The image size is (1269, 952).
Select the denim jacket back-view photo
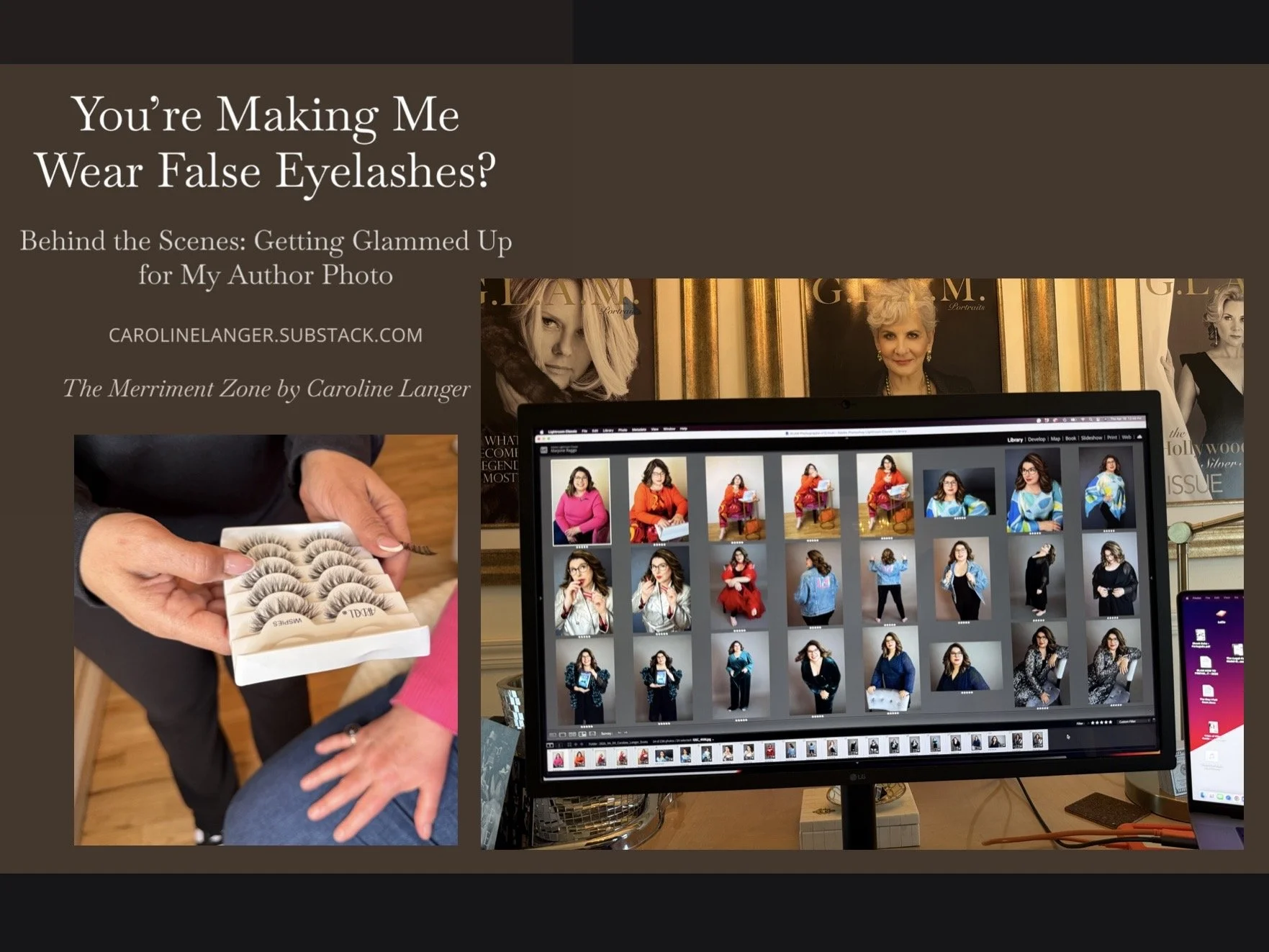(813, 584)
